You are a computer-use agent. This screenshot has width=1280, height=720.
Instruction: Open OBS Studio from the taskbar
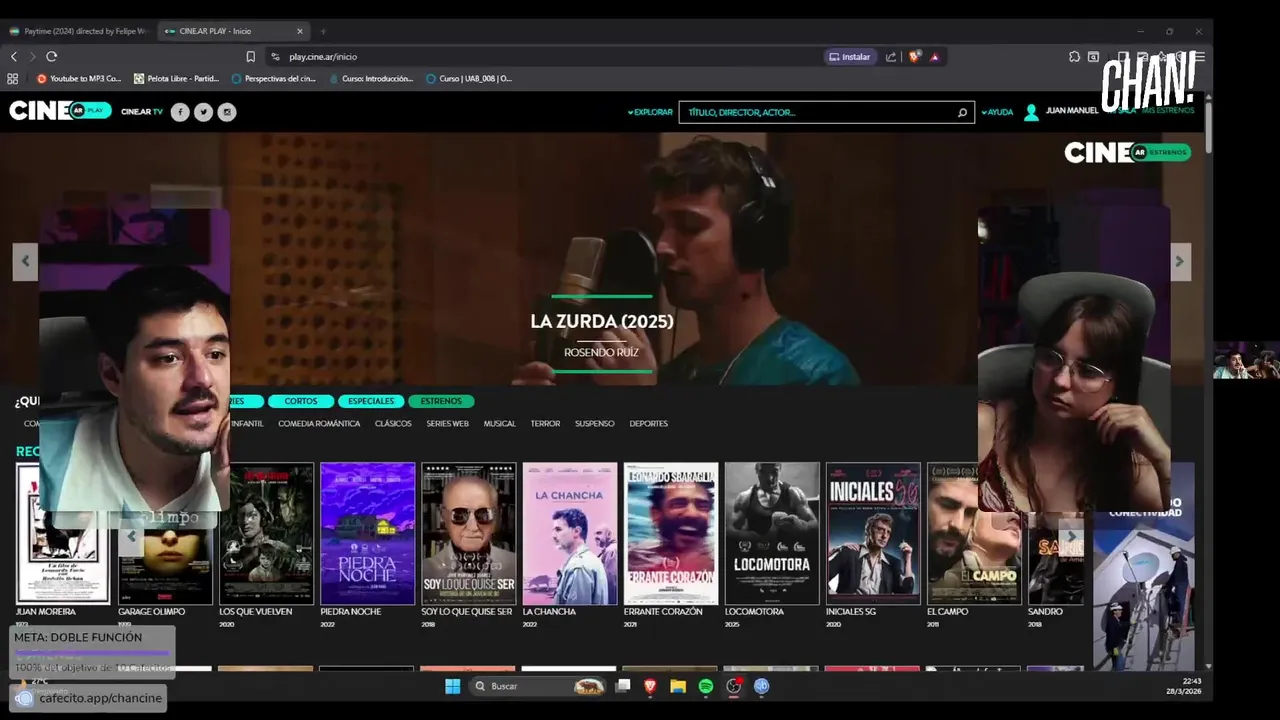(x=734, y=686)
